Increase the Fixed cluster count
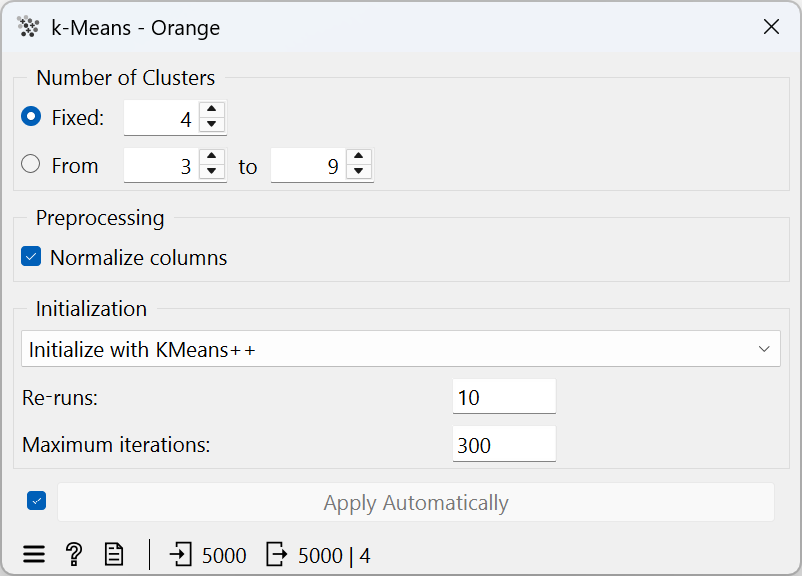Viewport: 802px width, 576px height. [x=212, y=109]
